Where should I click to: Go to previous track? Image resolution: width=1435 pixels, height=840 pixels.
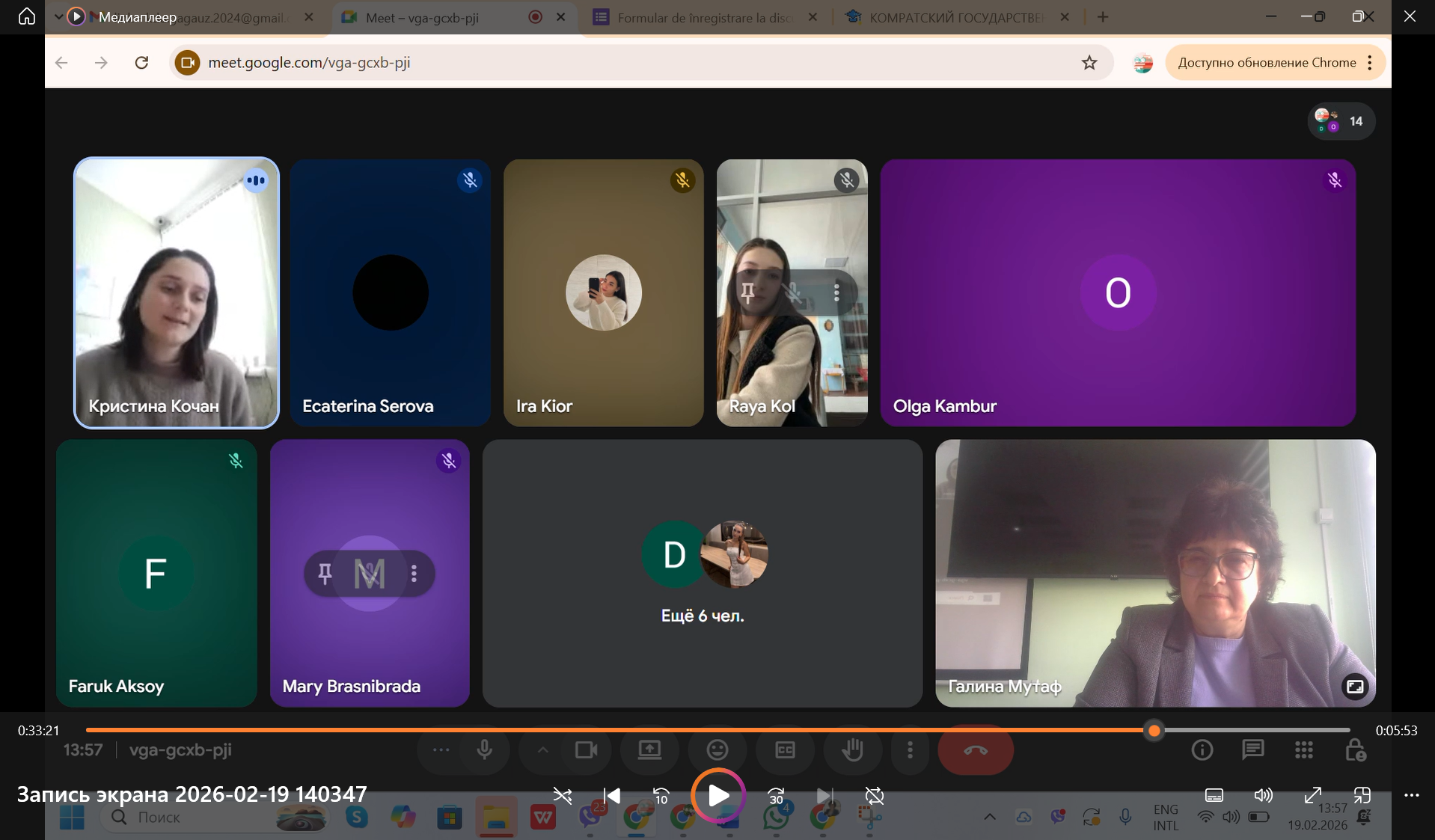tap(612, 796)
